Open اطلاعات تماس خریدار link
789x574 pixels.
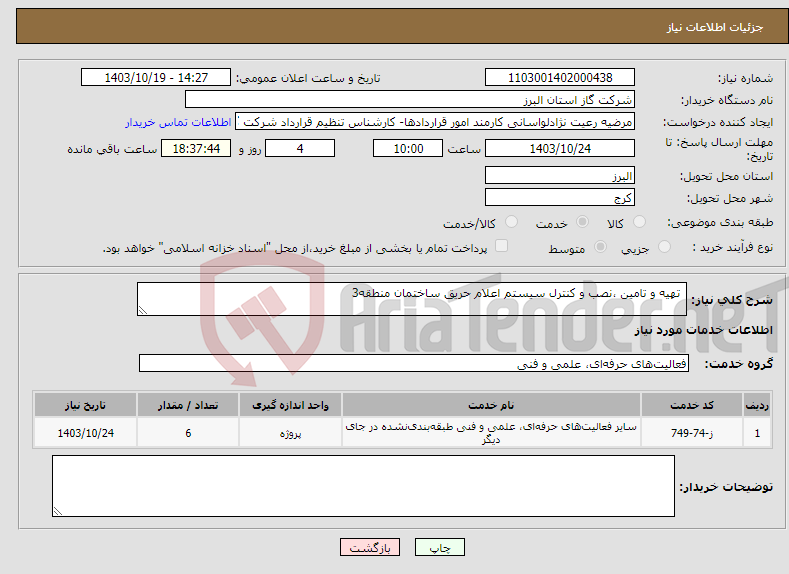click(178, 122)
